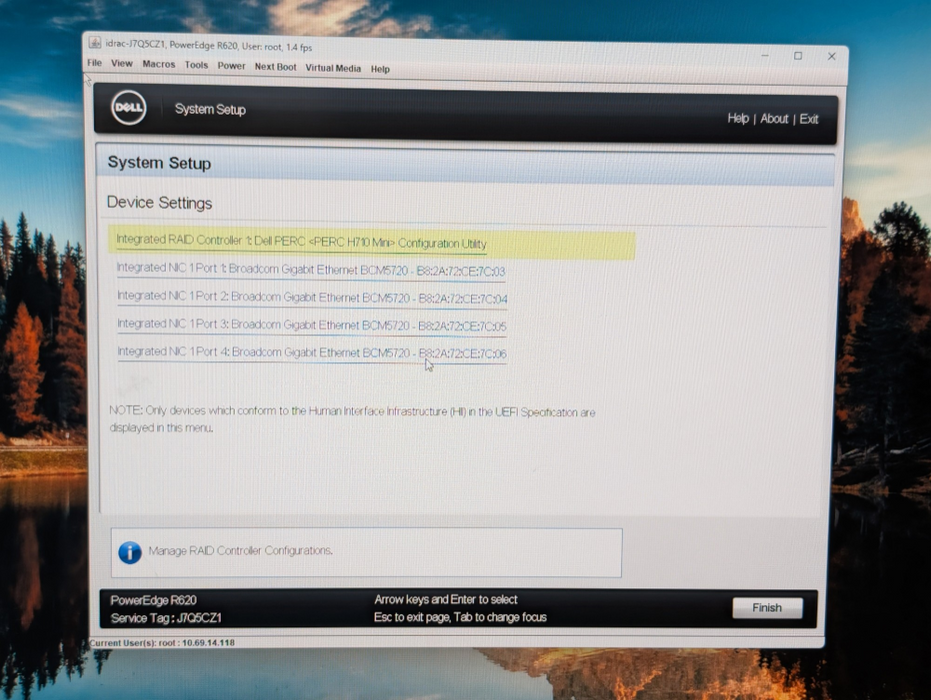The image size is (931, 700).
Task: Click the NOTE about UEFI Specification text
Action: coord(352,419)
